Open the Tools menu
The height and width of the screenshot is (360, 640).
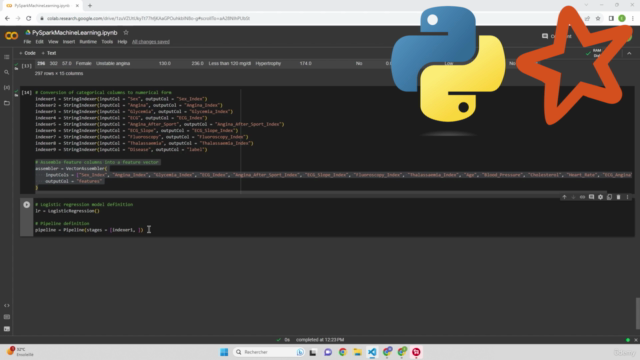[107, 42]
